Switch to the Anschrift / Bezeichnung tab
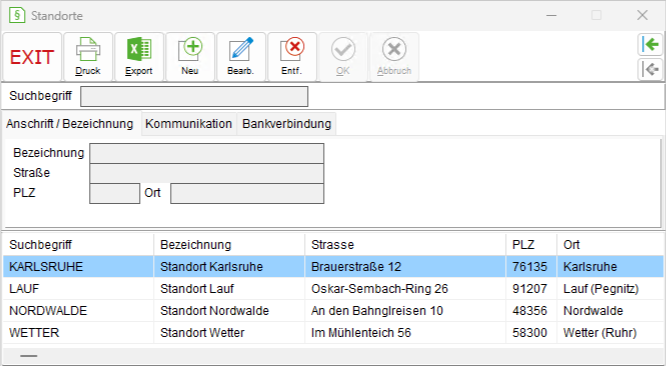 pos(70,124)
